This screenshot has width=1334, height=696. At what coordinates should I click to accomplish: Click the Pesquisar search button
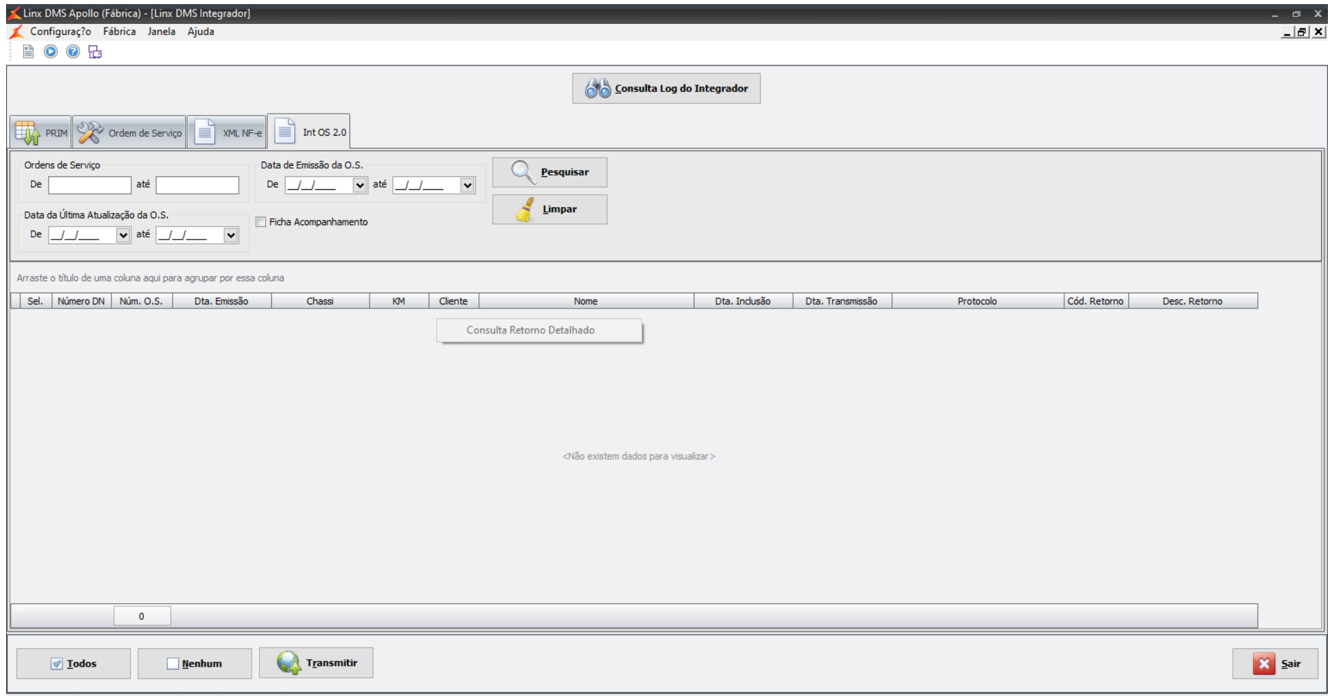[549, 172]
